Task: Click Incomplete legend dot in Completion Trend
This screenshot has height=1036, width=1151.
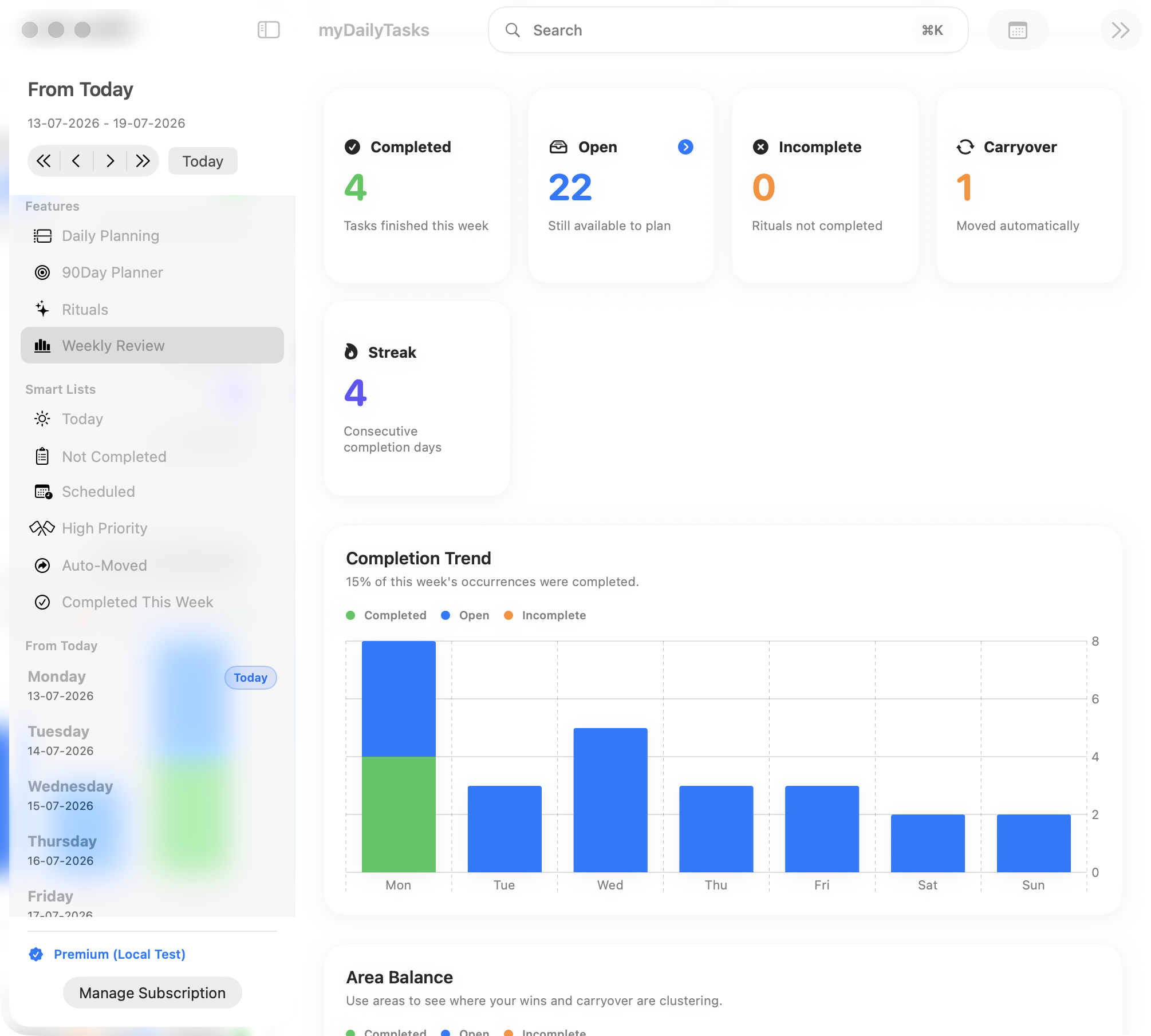Action: (x=508, y=615)
